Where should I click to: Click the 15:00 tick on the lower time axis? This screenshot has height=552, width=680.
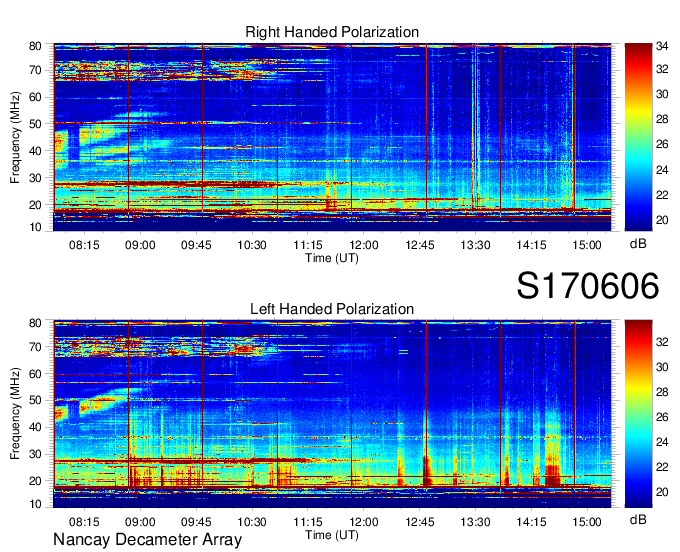tap(587, 522)
